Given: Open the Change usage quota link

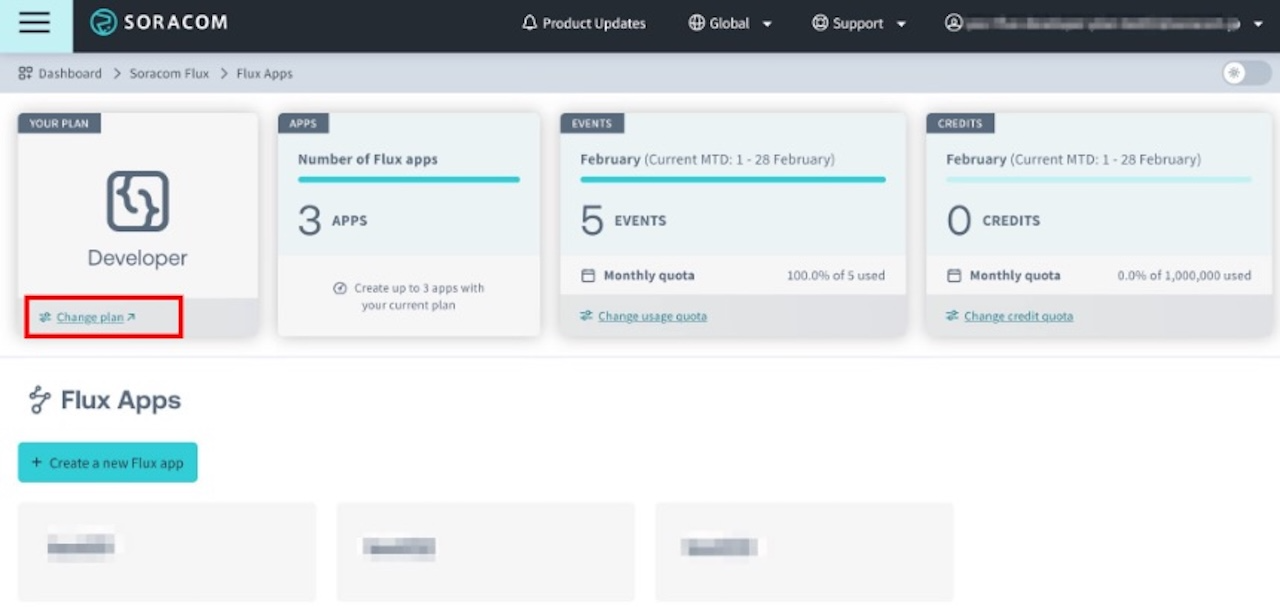Looking at the screenshot, I should click(652, 316).
